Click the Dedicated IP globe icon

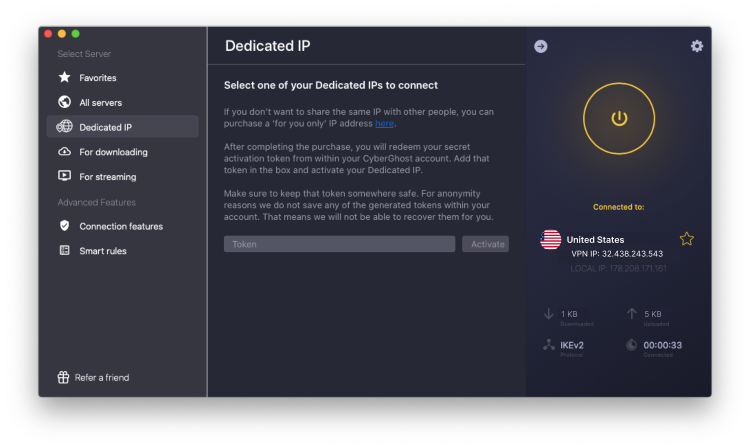[64, 127]
